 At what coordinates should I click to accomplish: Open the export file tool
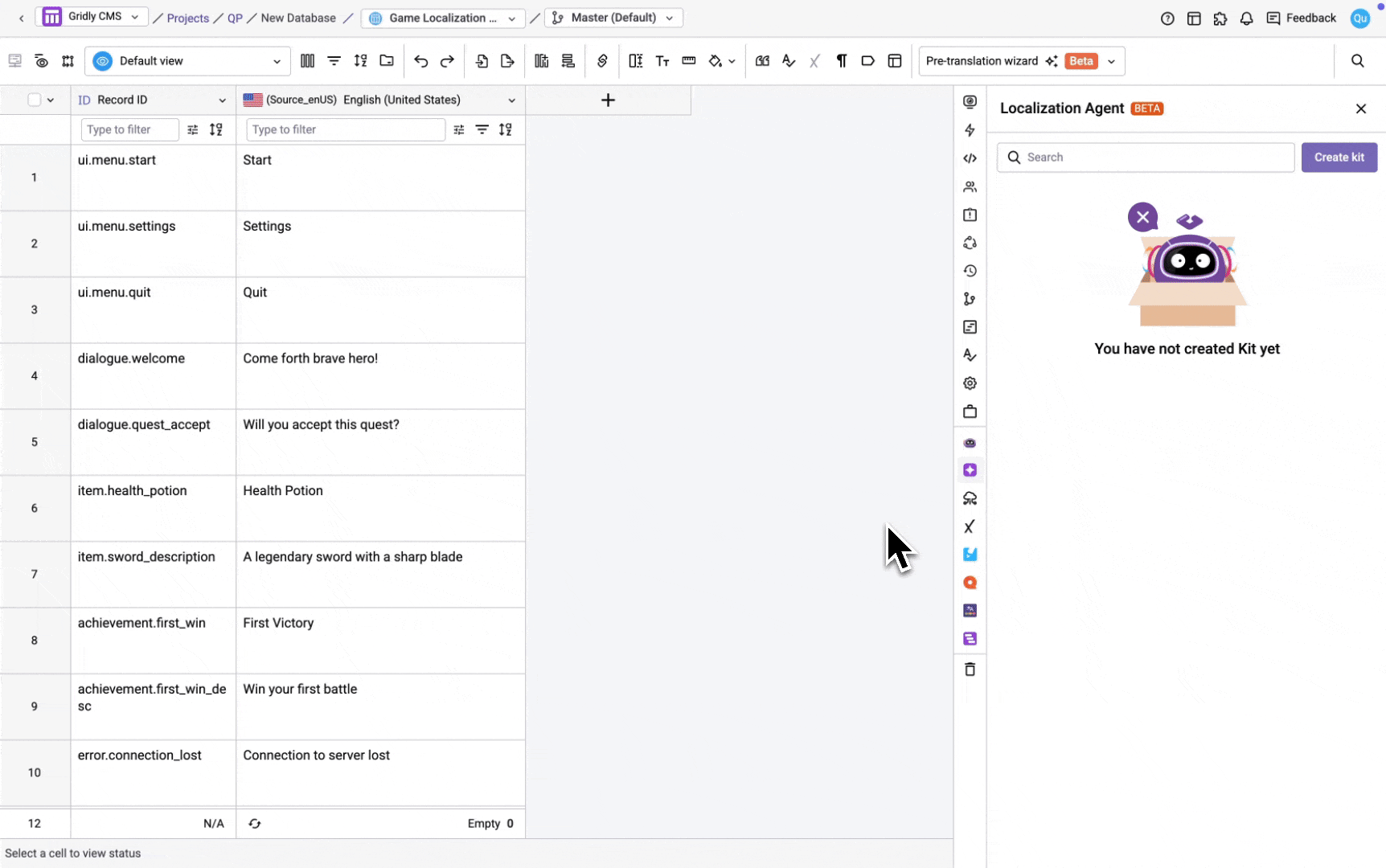tap(507, 61)
